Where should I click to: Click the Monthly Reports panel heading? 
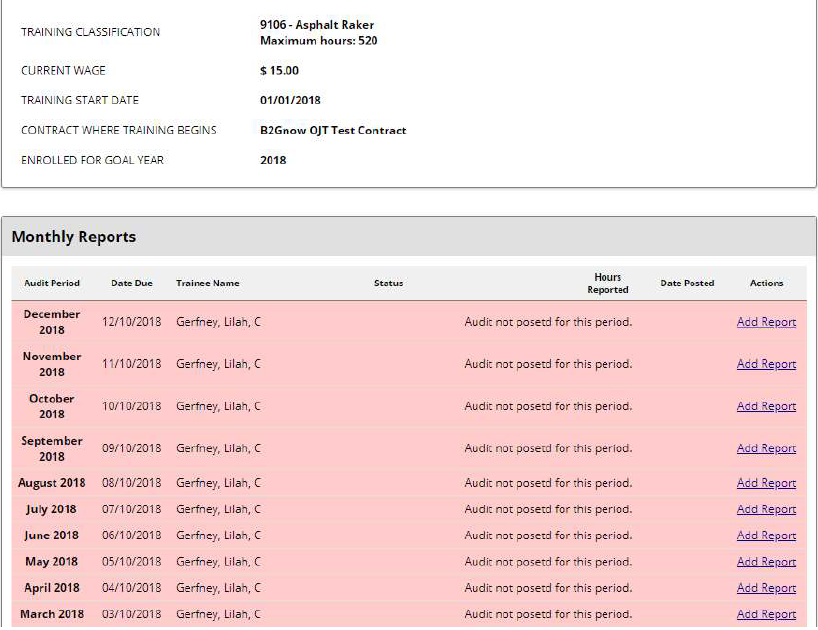click(74, 237)
